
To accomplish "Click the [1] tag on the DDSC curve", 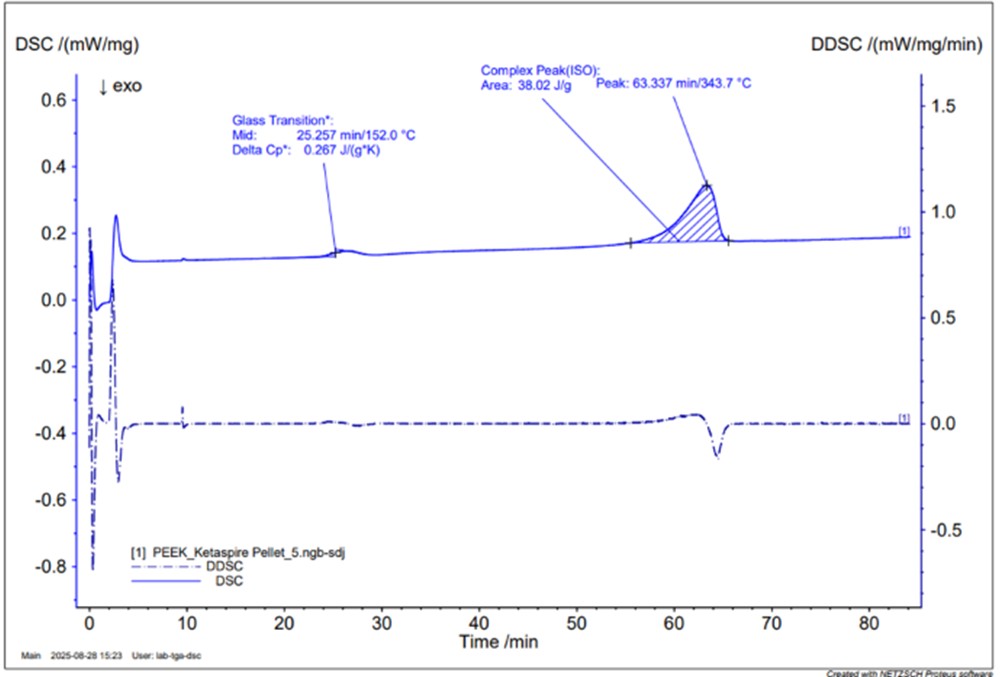I will click(904, 418).
